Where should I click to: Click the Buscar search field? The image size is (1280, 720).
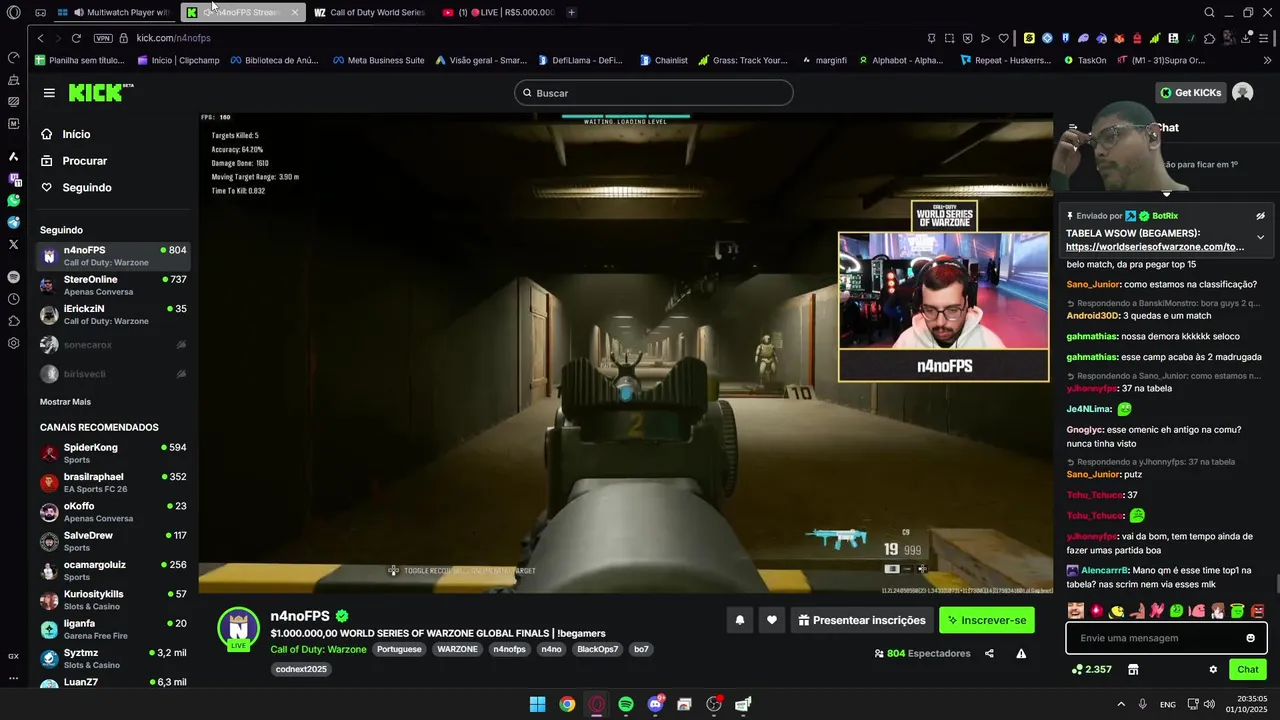point(654,93)
